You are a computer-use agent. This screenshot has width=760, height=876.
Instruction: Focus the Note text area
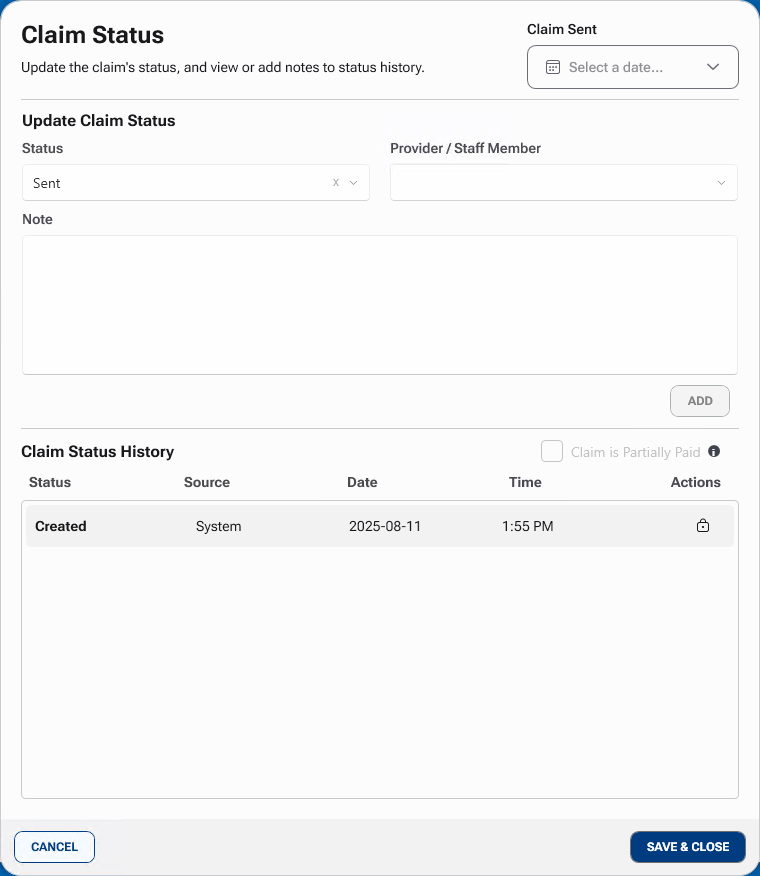(x=379, y=305)
